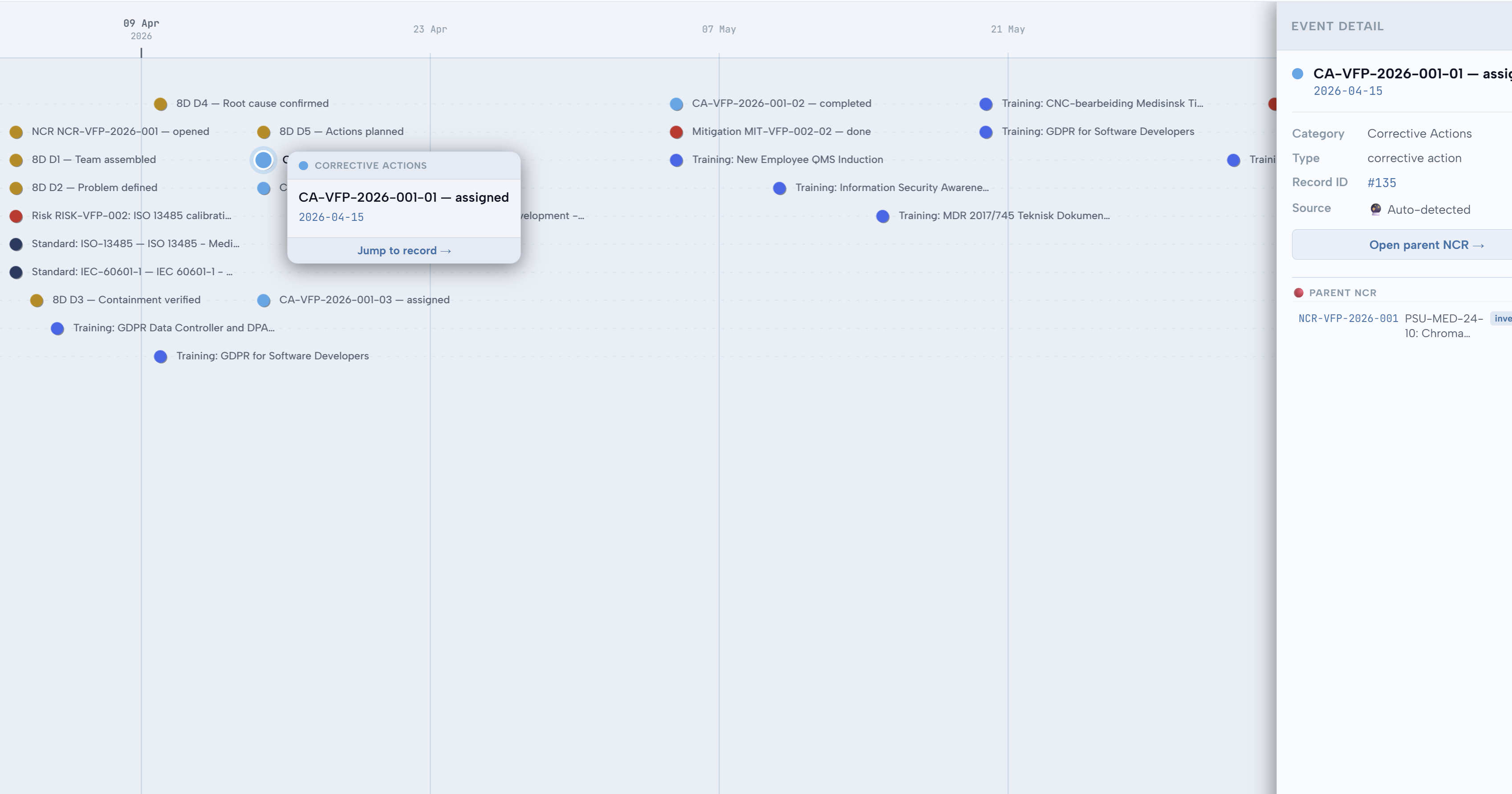This screenshot has height=794, width=1512.
Task: Click Training Information Security Awareness marker
Action: (780, 188)
